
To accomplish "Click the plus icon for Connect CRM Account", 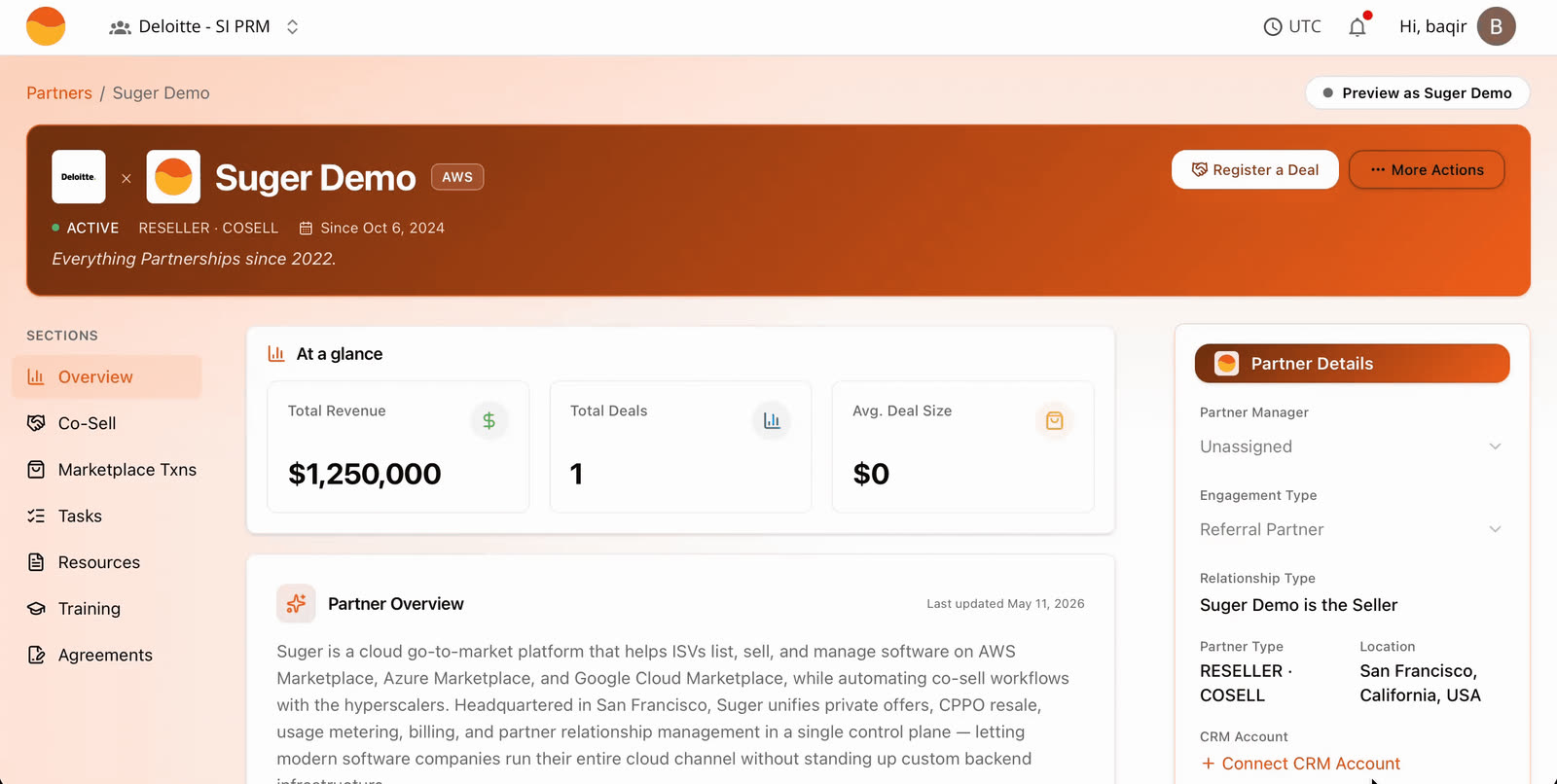I will [1208, 764].
